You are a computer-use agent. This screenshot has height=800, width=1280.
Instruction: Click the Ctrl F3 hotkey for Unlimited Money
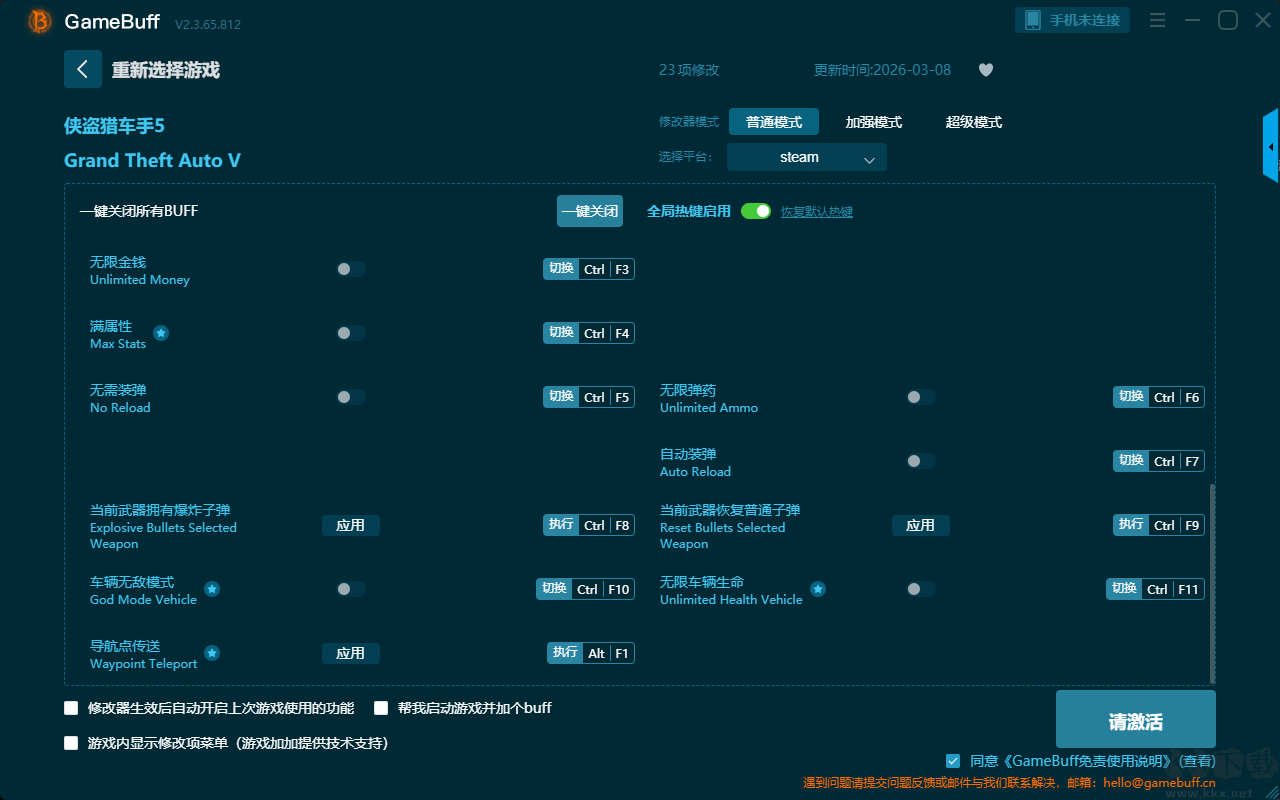point(589,269)
